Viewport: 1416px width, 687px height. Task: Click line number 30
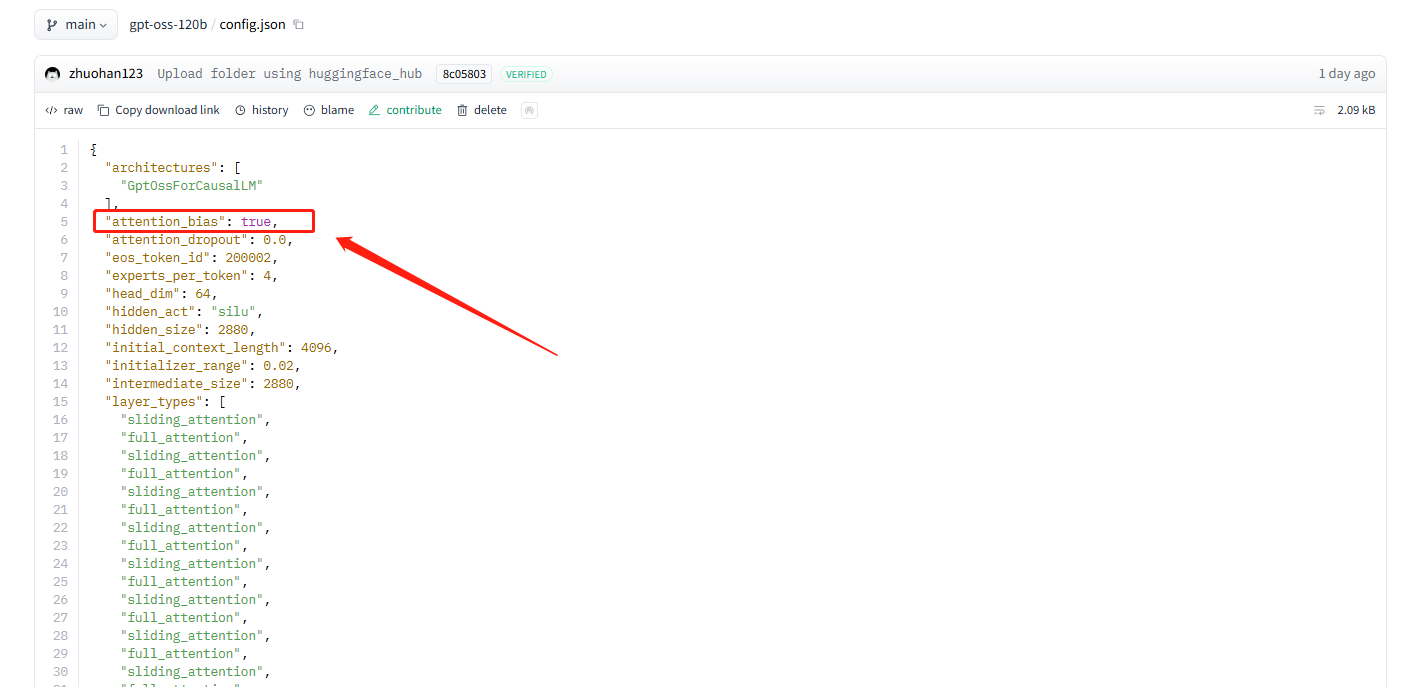pos(61,672)
